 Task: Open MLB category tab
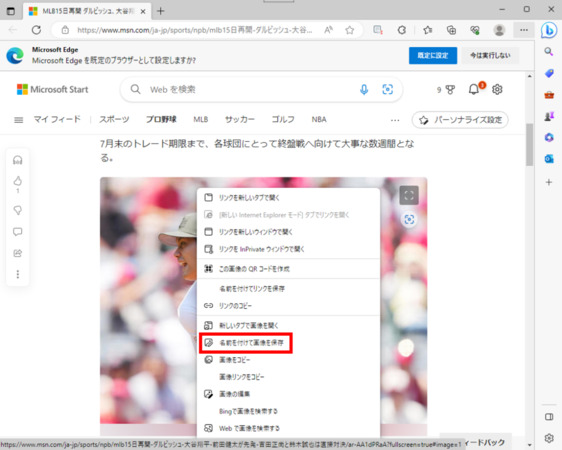[x=200, y=119]
